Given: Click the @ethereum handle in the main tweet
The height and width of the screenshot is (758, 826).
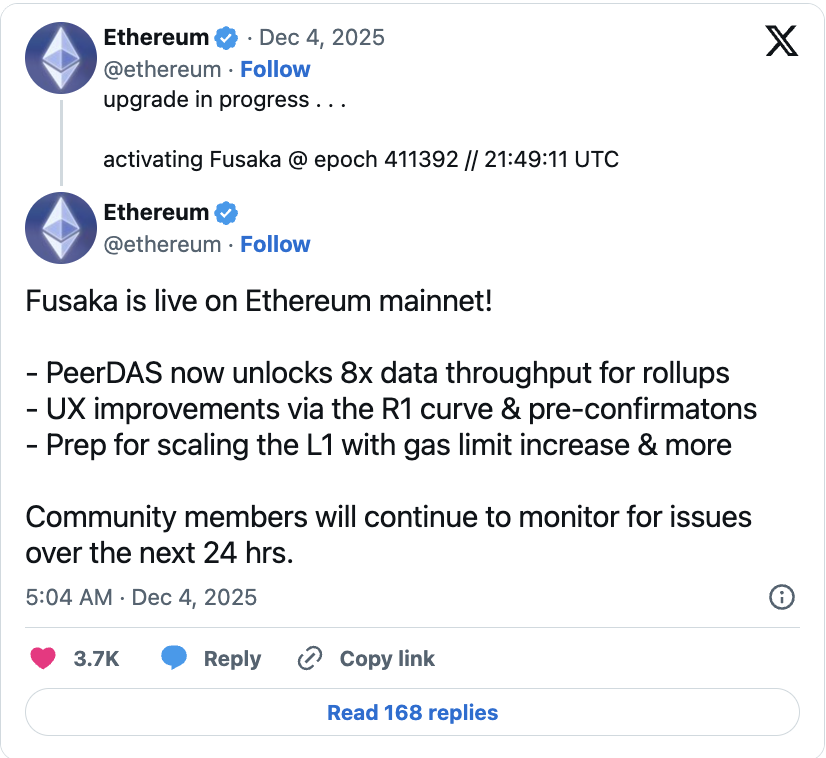Looking at the screenshot, I should [x=162, y=244].
